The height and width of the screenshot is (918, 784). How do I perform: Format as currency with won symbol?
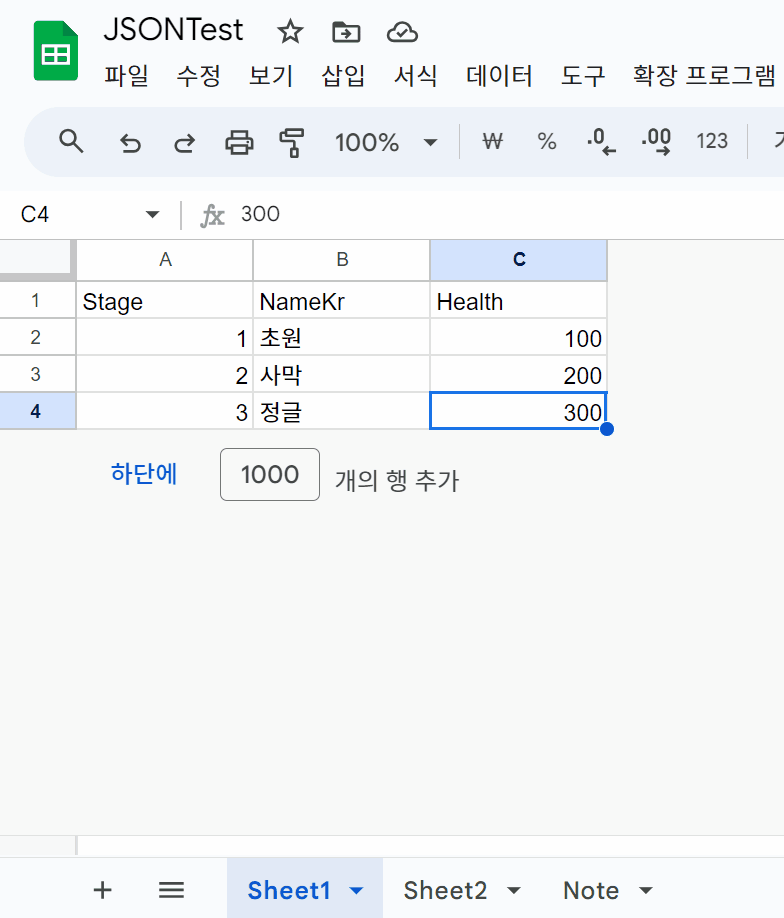pos(492,141)
